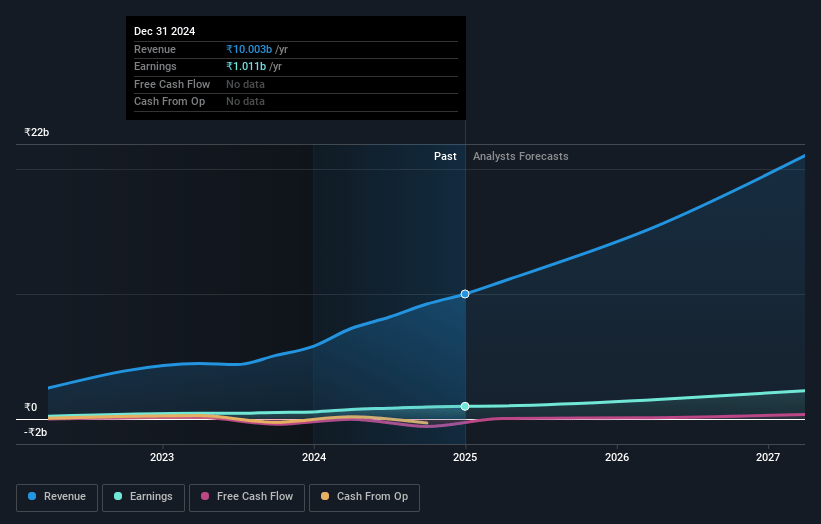The image size is (821, 524).
Task: Click the Dec 31 2024 tooltip date
Action: (164, 31)
